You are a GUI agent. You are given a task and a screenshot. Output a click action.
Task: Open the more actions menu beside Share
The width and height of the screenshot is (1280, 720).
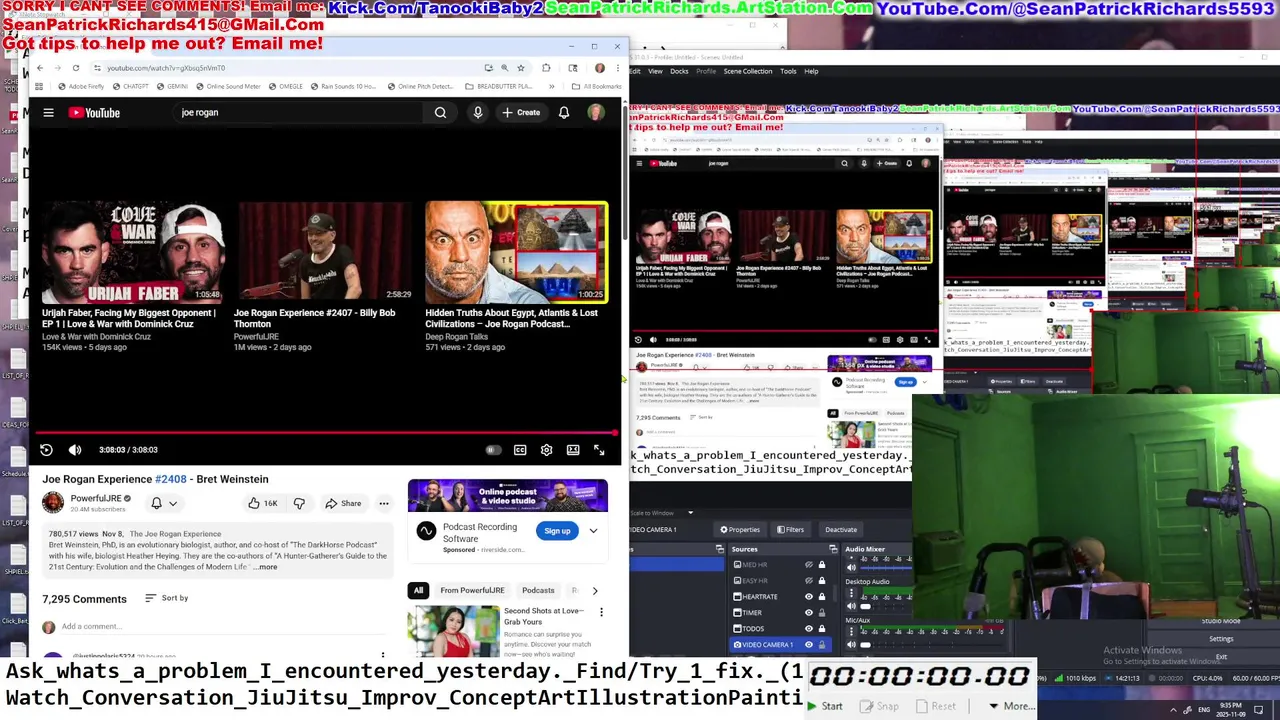(383, 503)
